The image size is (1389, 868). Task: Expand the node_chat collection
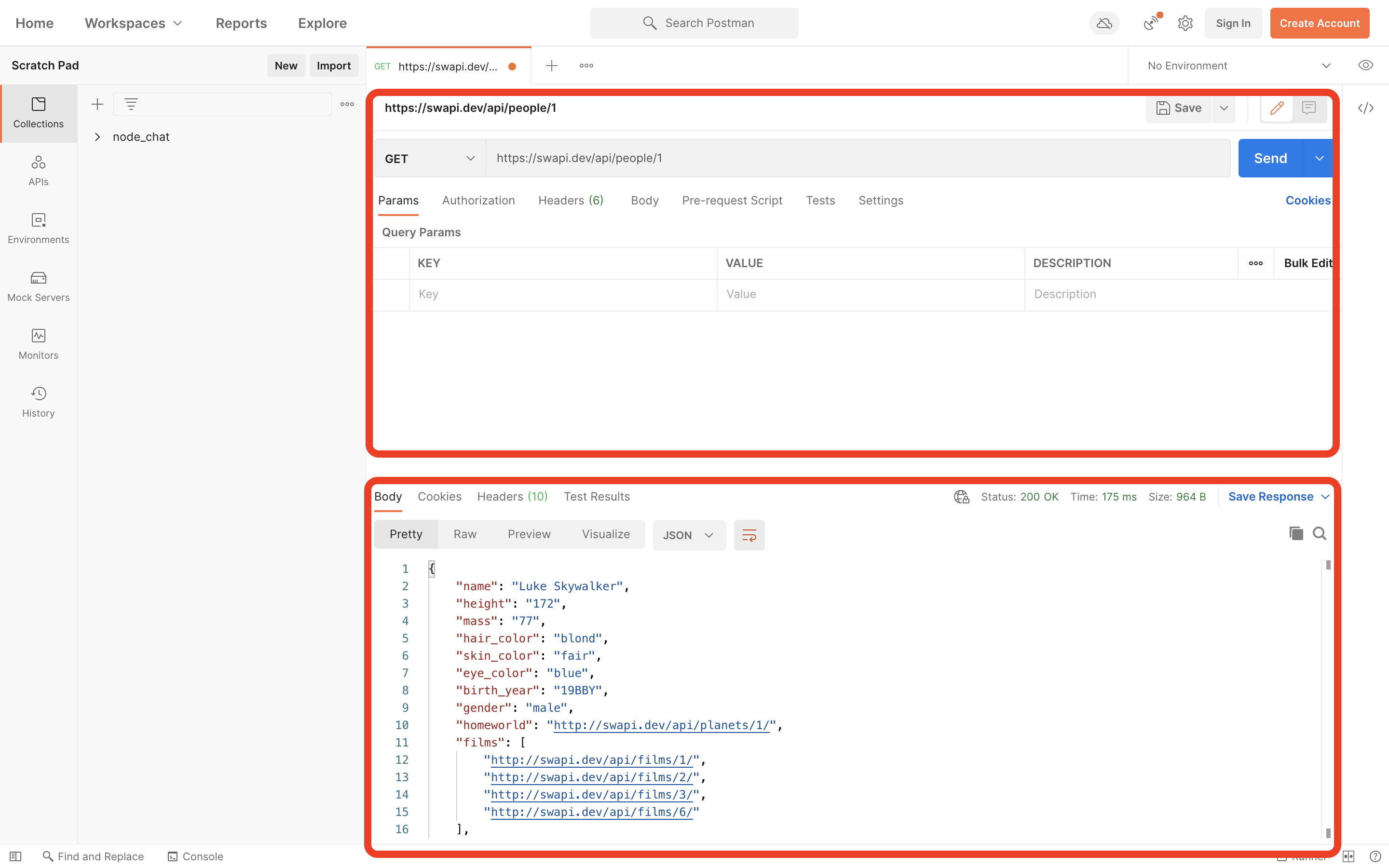pyautogui.click(x=97, y=136)
